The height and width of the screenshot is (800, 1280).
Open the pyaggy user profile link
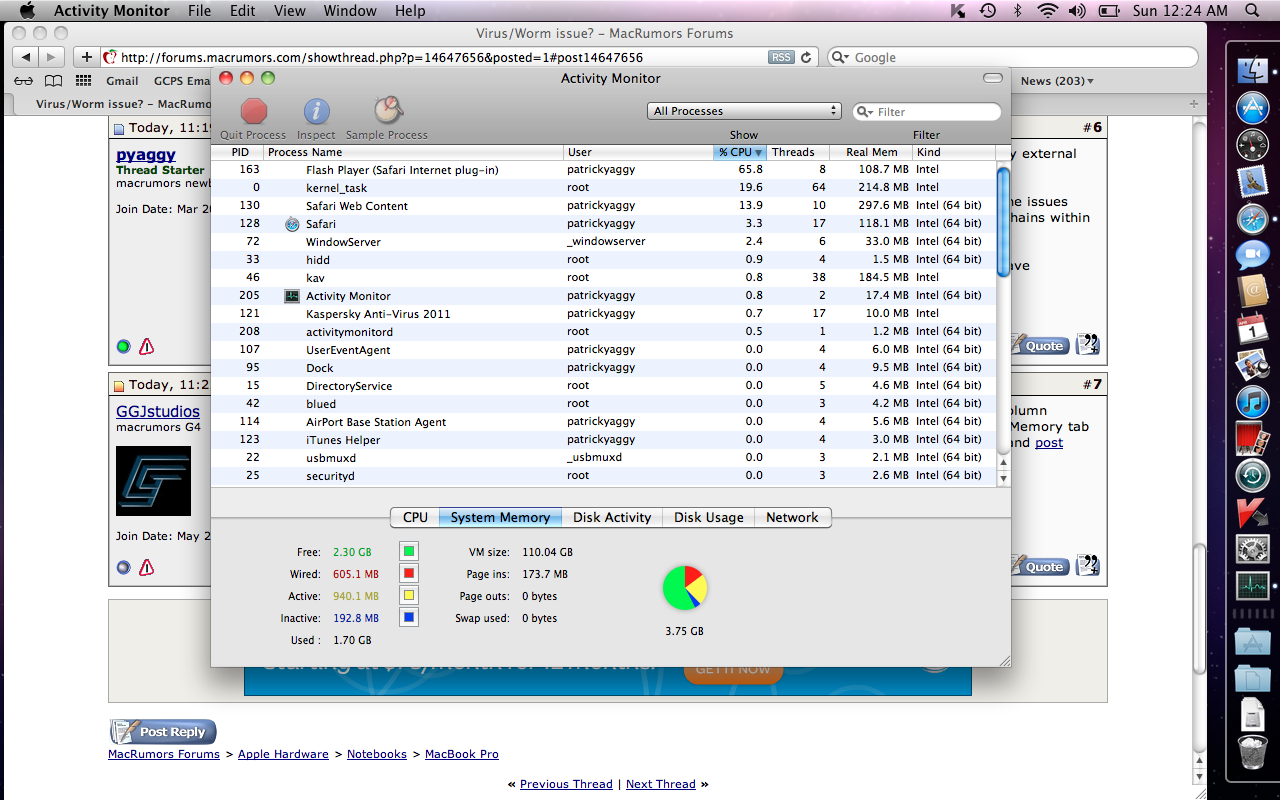tap(146, 155)
